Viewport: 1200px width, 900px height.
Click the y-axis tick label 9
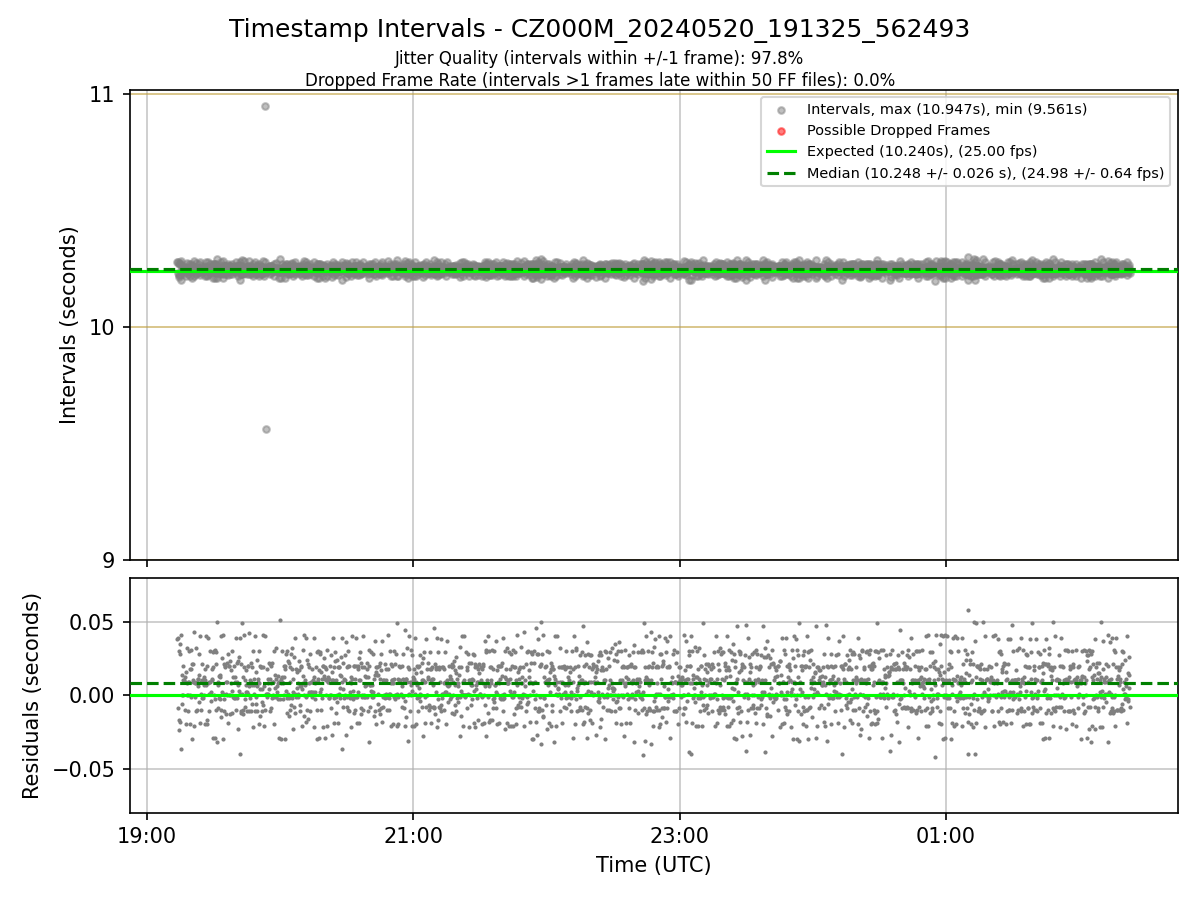coord(110,561)
